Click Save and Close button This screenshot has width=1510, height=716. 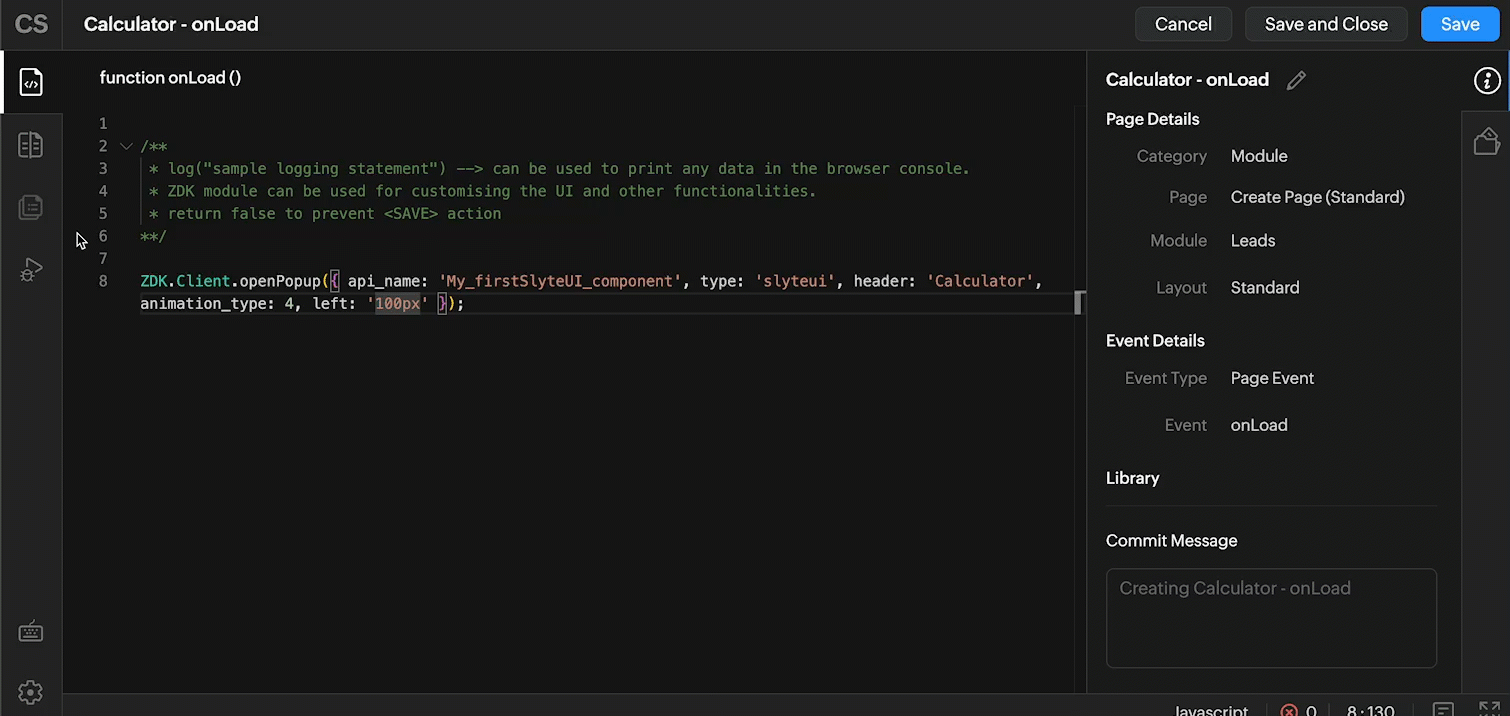tap(1325, 25)
